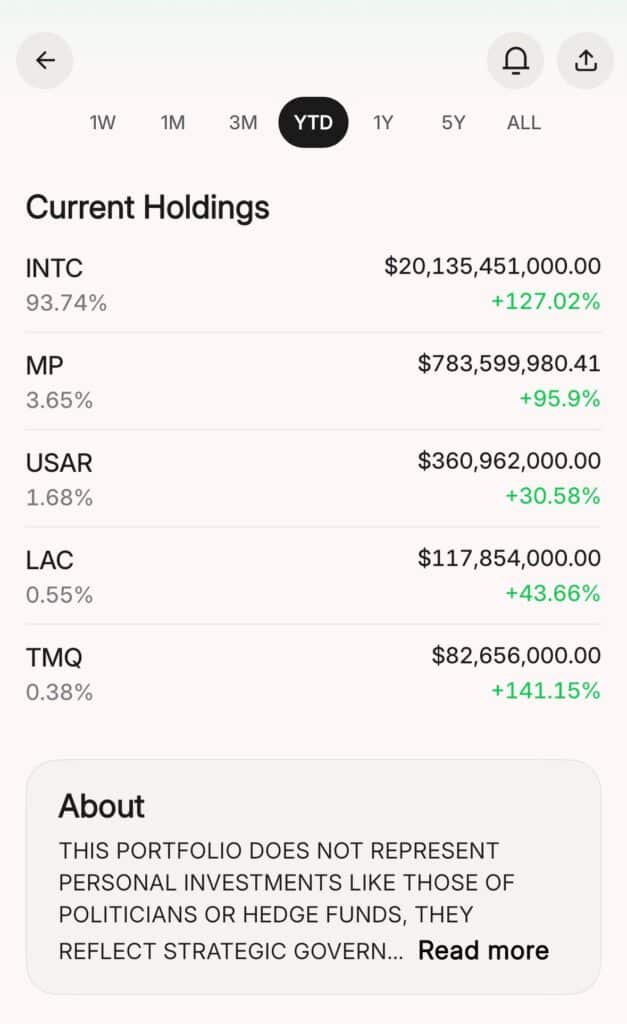Choose the 3M time range
This screenshot has height=1024, width=627.
click(x=243, y=123)
